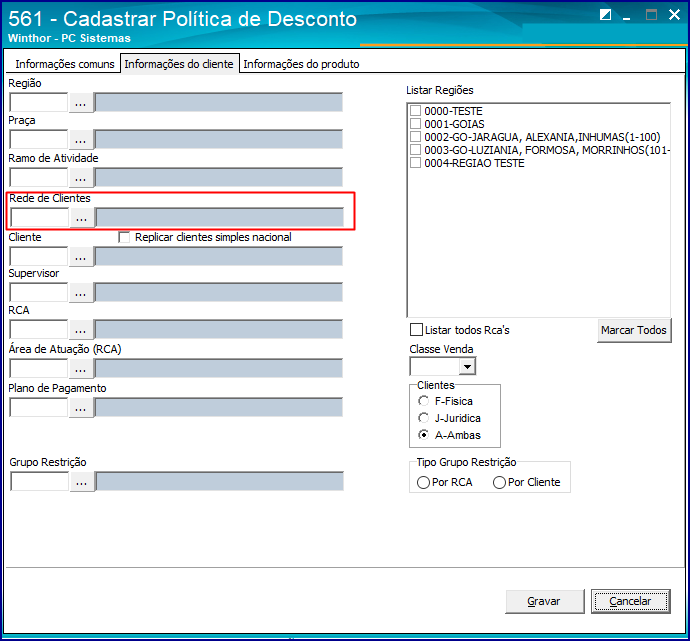
Task: Switch to Informações do cliente tab
Action: click(180, 64)
